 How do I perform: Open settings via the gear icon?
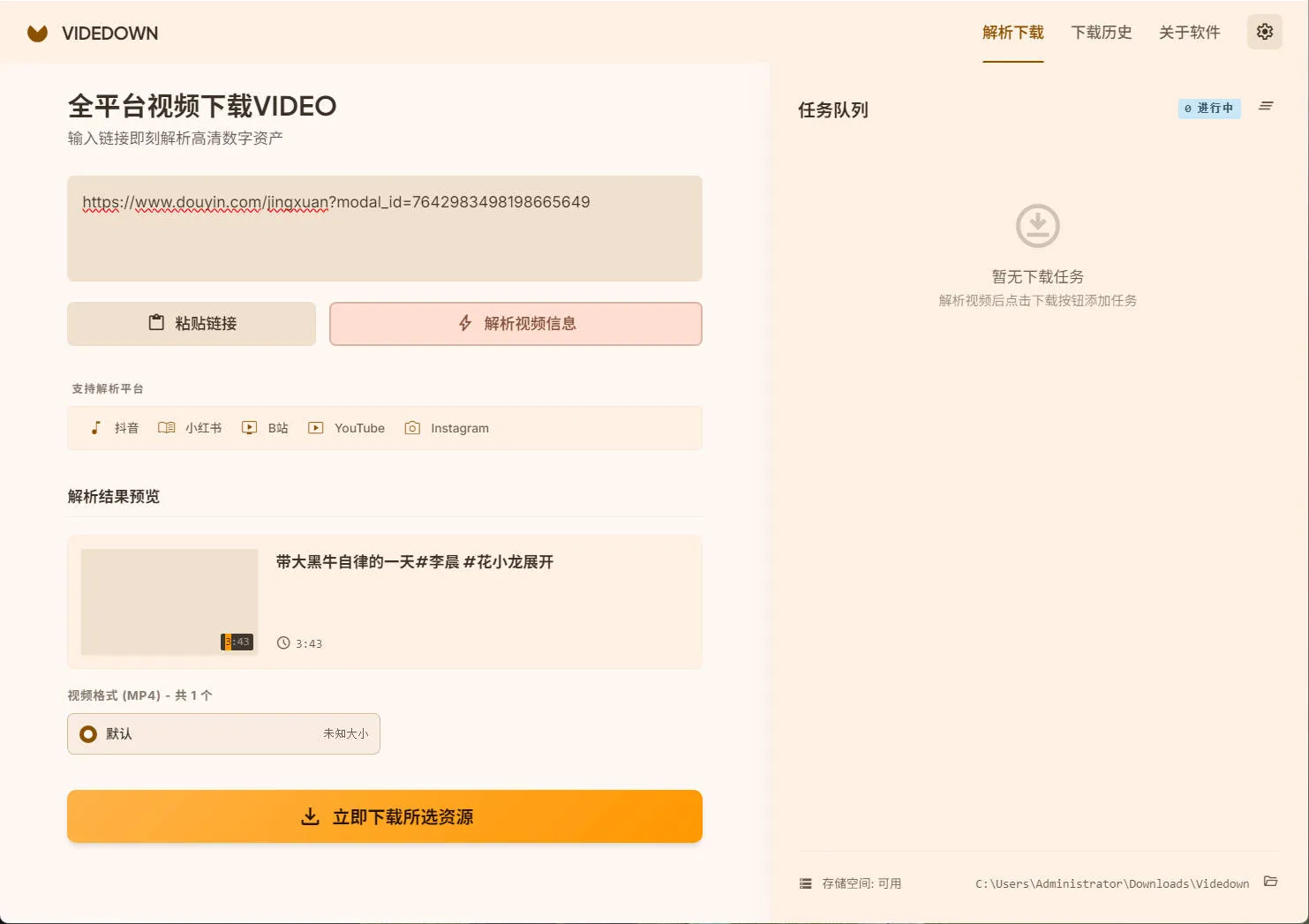pyautogui.click(x=1264, y=32)
